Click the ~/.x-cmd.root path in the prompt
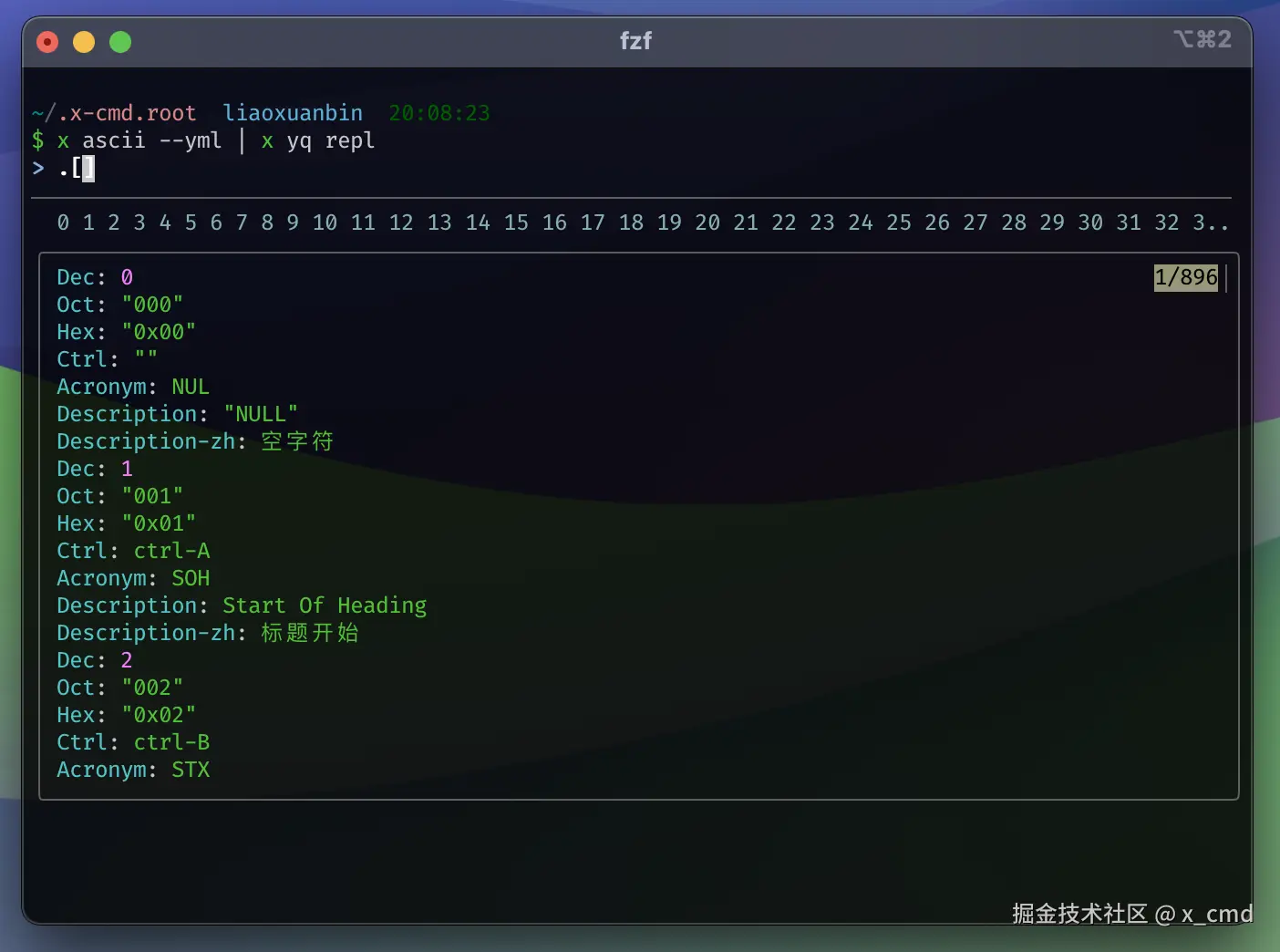Screen dimensions: 1280x952 click(x=114, y=113)
